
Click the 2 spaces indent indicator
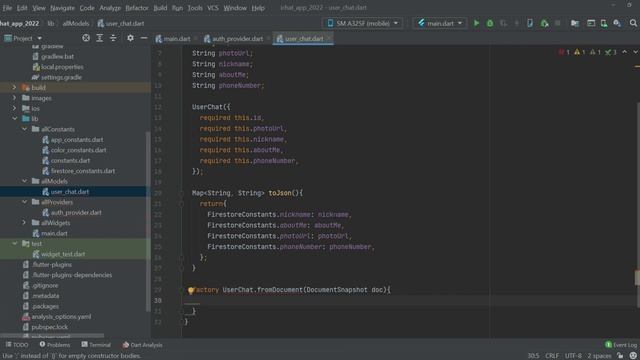tap(599, 356)
